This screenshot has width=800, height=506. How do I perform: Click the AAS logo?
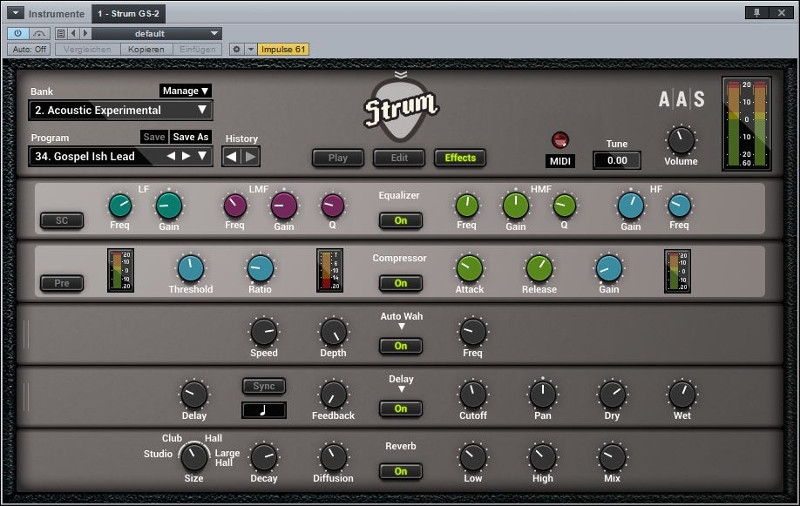point(682,99)
